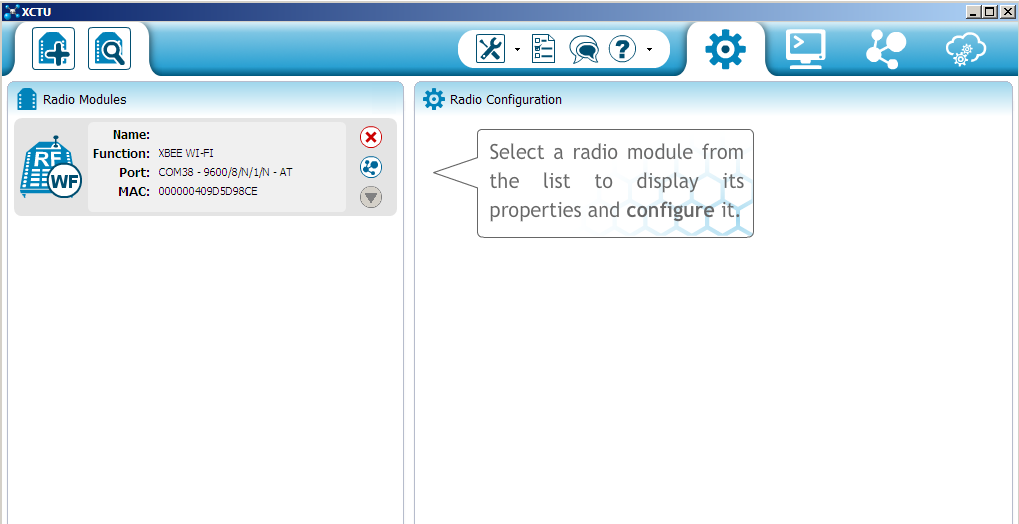
Task: Click the Add radio module icon
Action: click(53, 49)
